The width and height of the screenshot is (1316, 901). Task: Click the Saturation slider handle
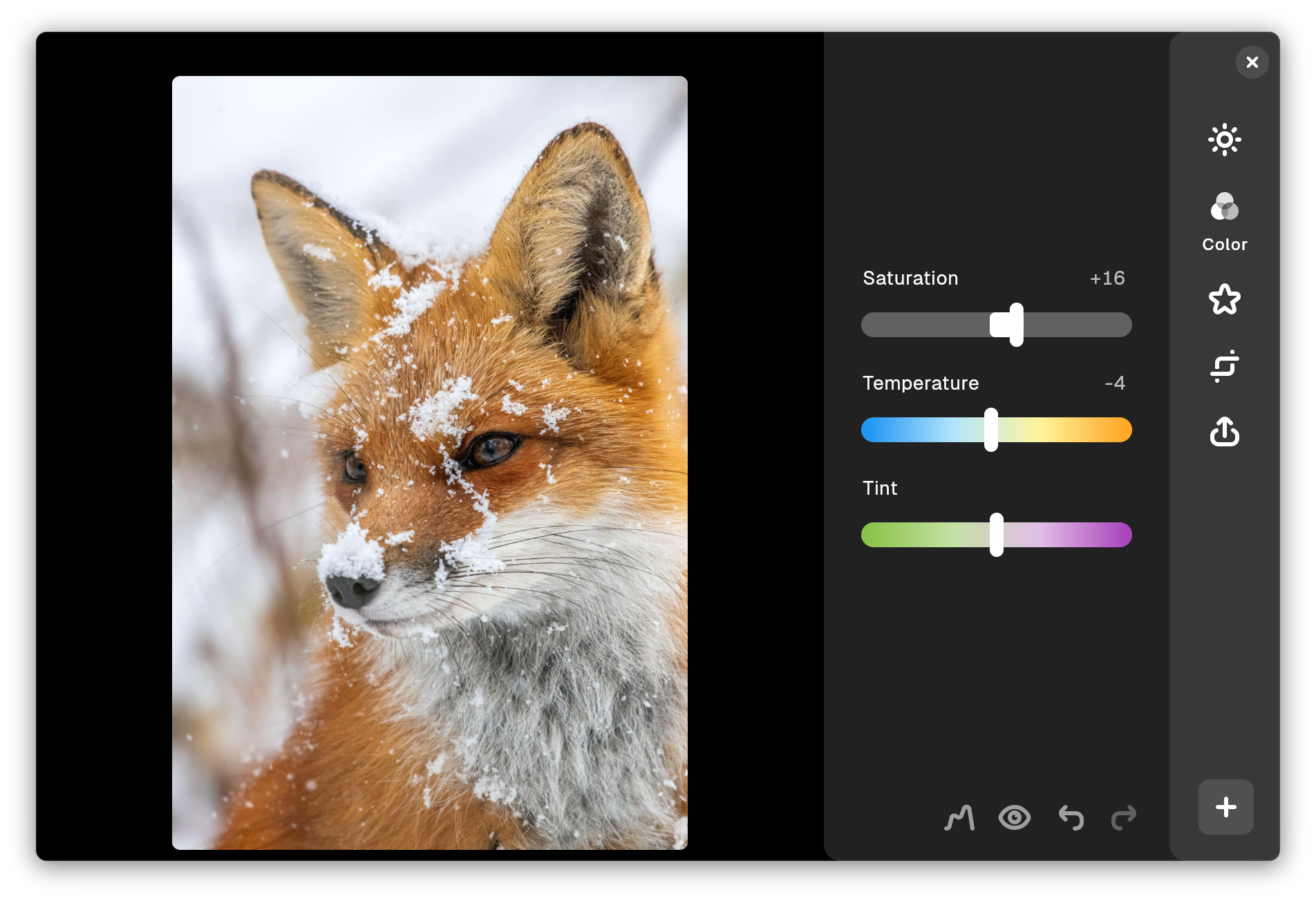point(1016,325)
